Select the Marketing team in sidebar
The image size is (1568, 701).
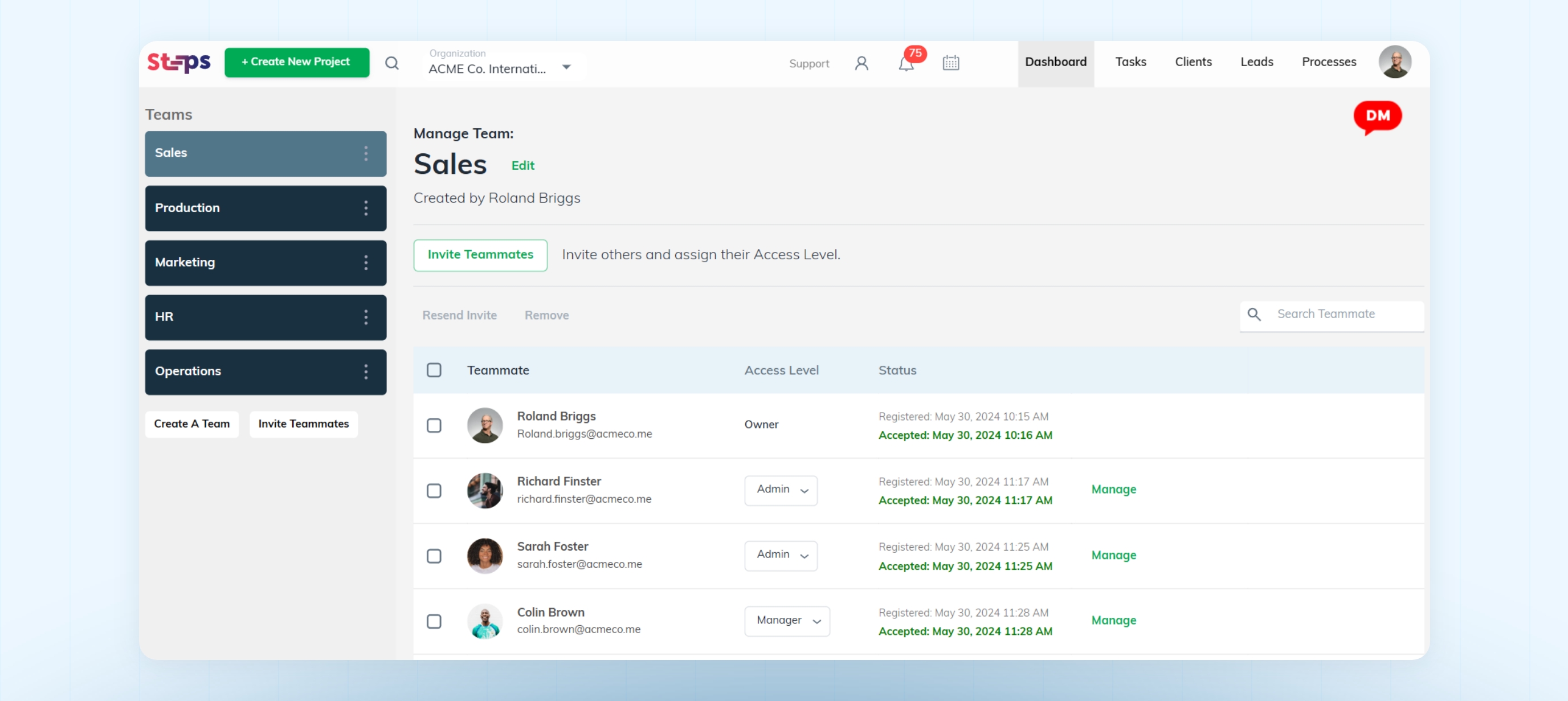pyautogui.click(x=266, y=263)
